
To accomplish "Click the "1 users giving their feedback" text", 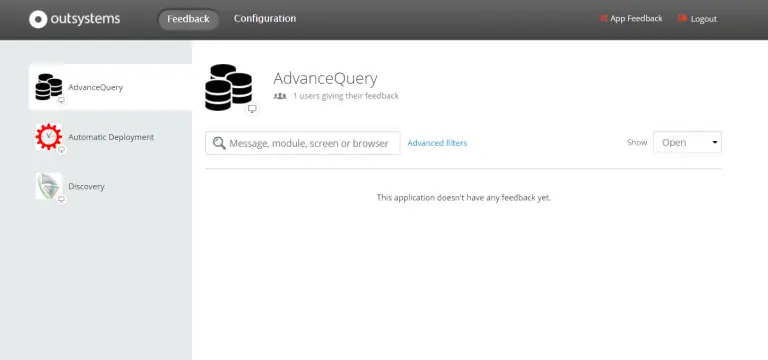I will point(346,96).
